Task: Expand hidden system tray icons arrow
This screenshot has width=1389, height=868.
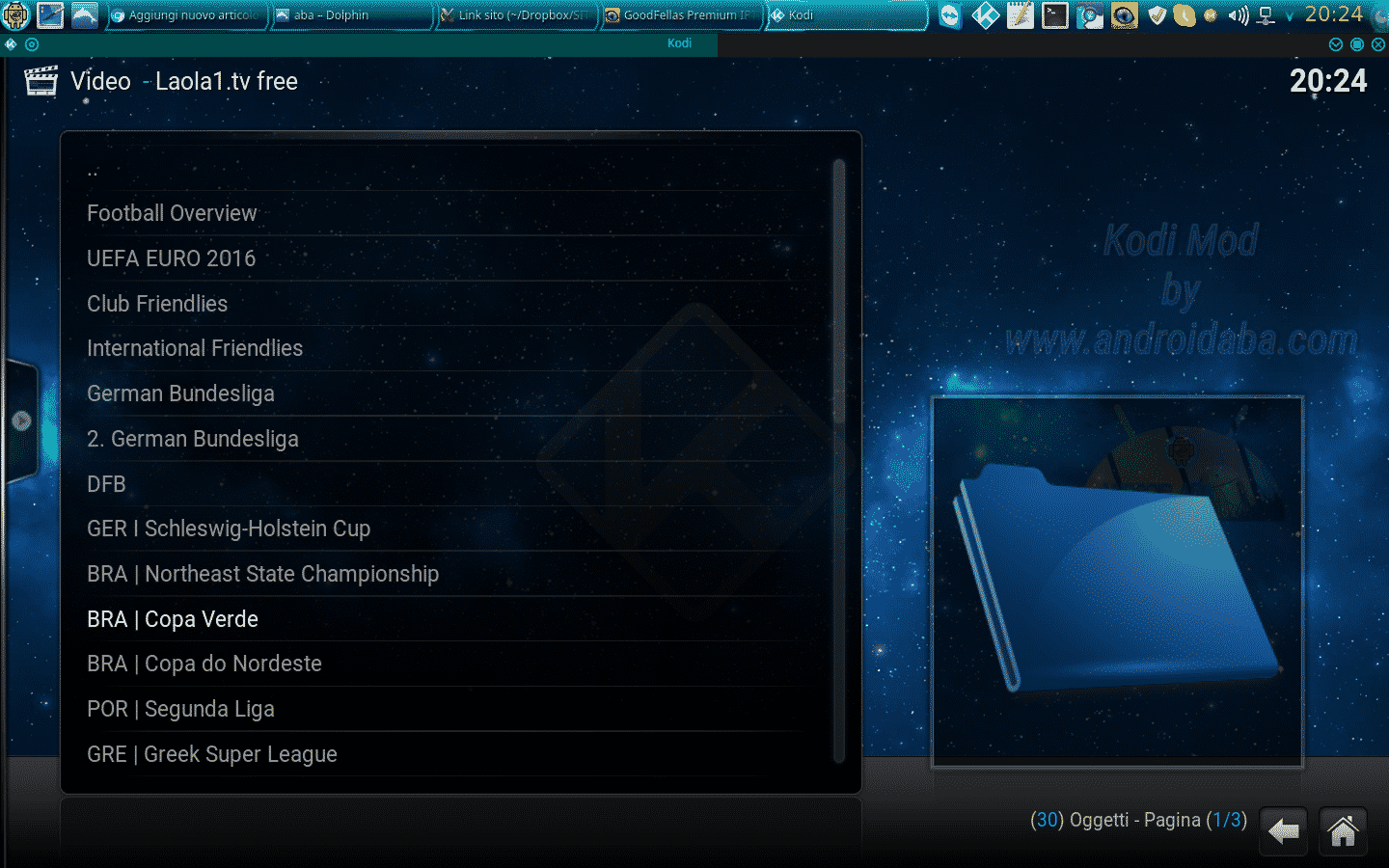Action: (1290, 16)
